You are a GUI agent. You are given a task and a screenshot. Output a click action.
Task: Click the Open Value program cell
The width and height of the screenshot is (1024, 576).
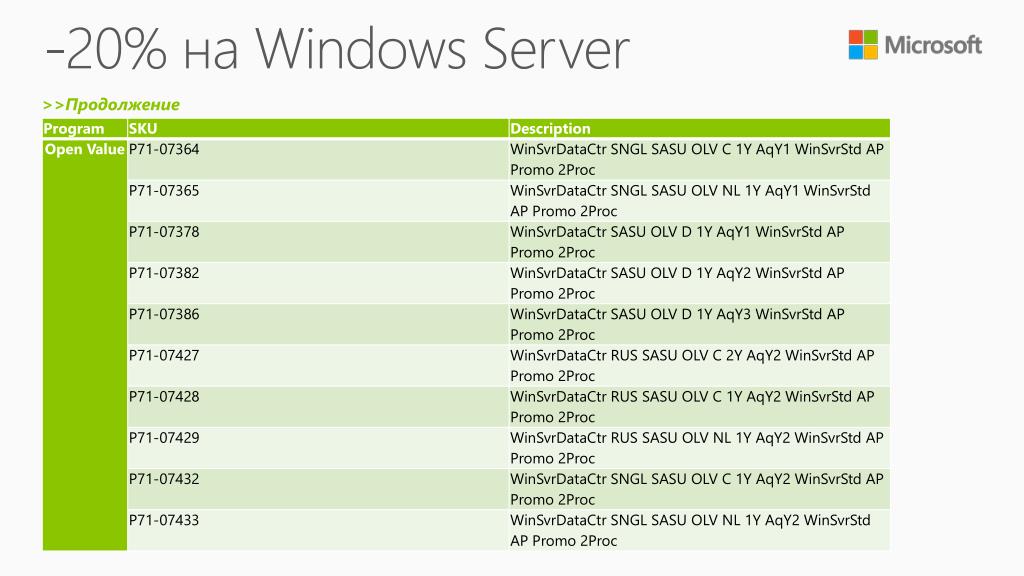click(x=84, y=345)
